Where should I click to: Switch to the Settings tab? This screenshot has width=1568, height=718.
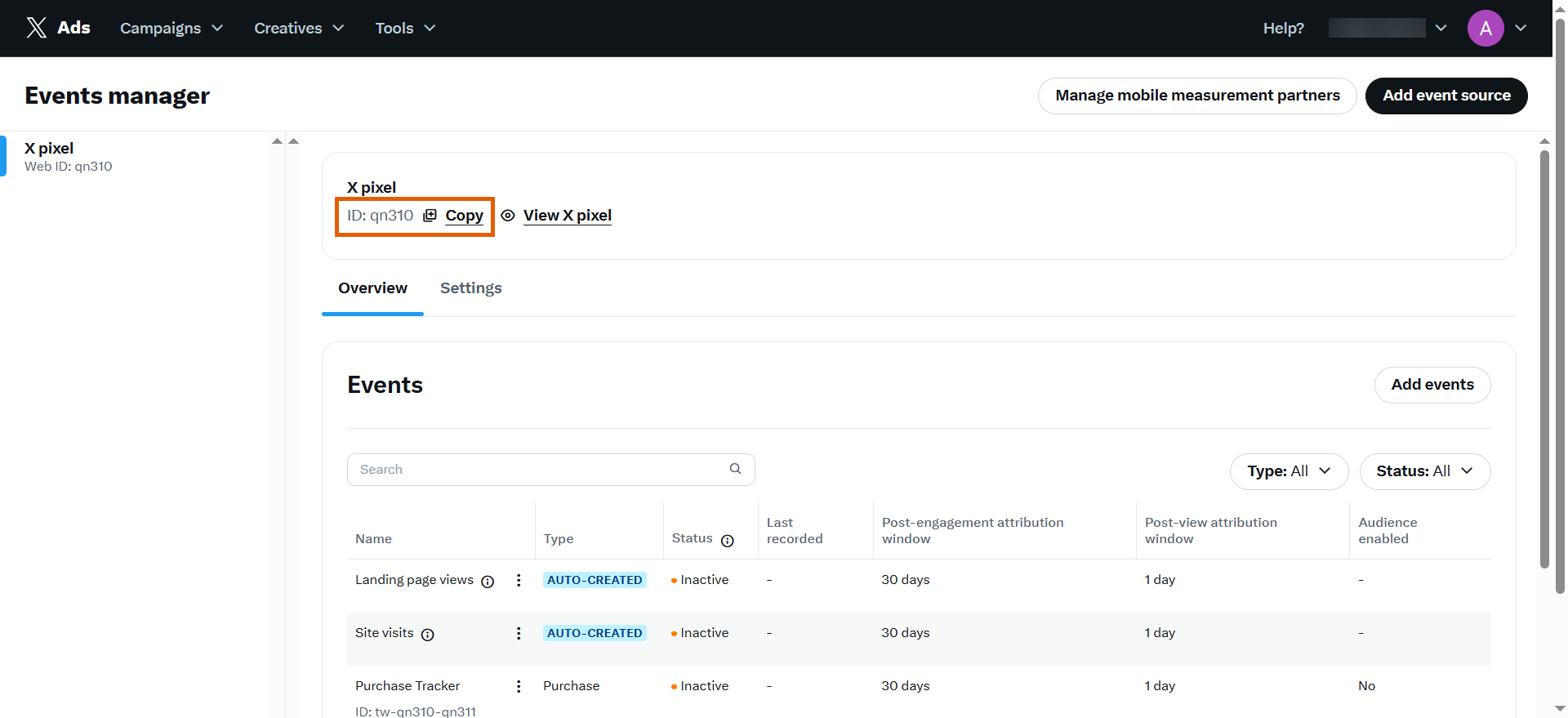[471, 288]
